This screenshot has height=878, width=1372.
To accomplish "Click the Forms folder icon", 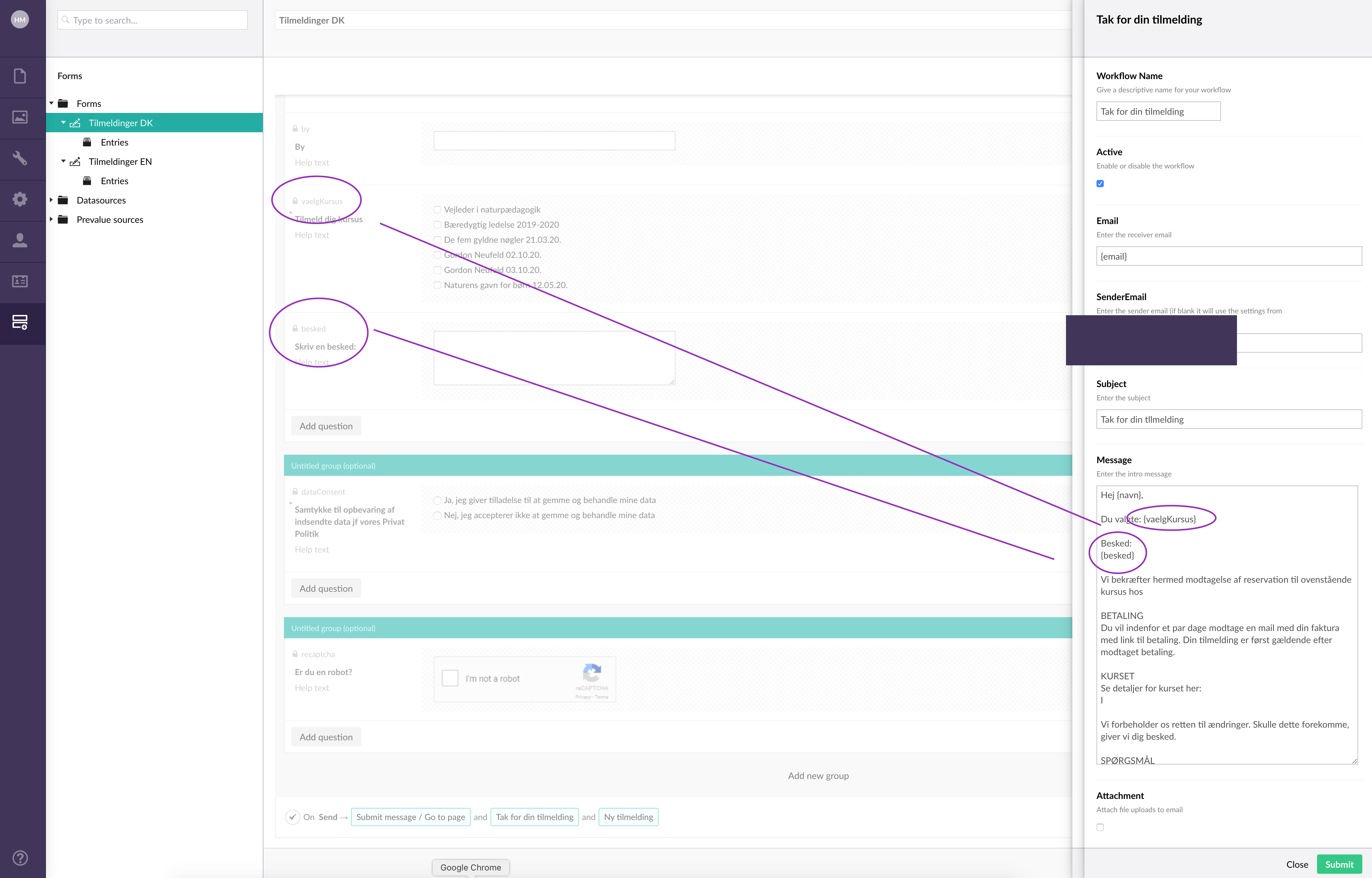I will click(x=63, y=103).
